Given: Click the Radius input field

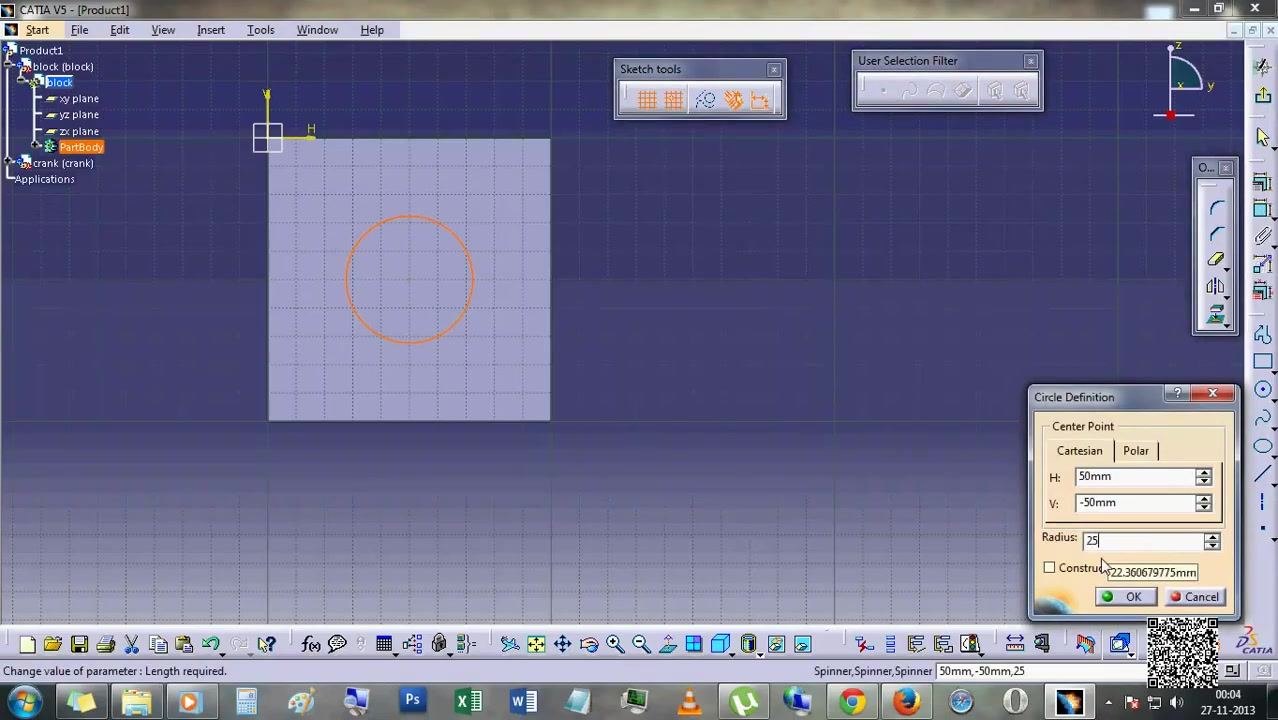Looking at the screenshot, I should coord(1143,541).
